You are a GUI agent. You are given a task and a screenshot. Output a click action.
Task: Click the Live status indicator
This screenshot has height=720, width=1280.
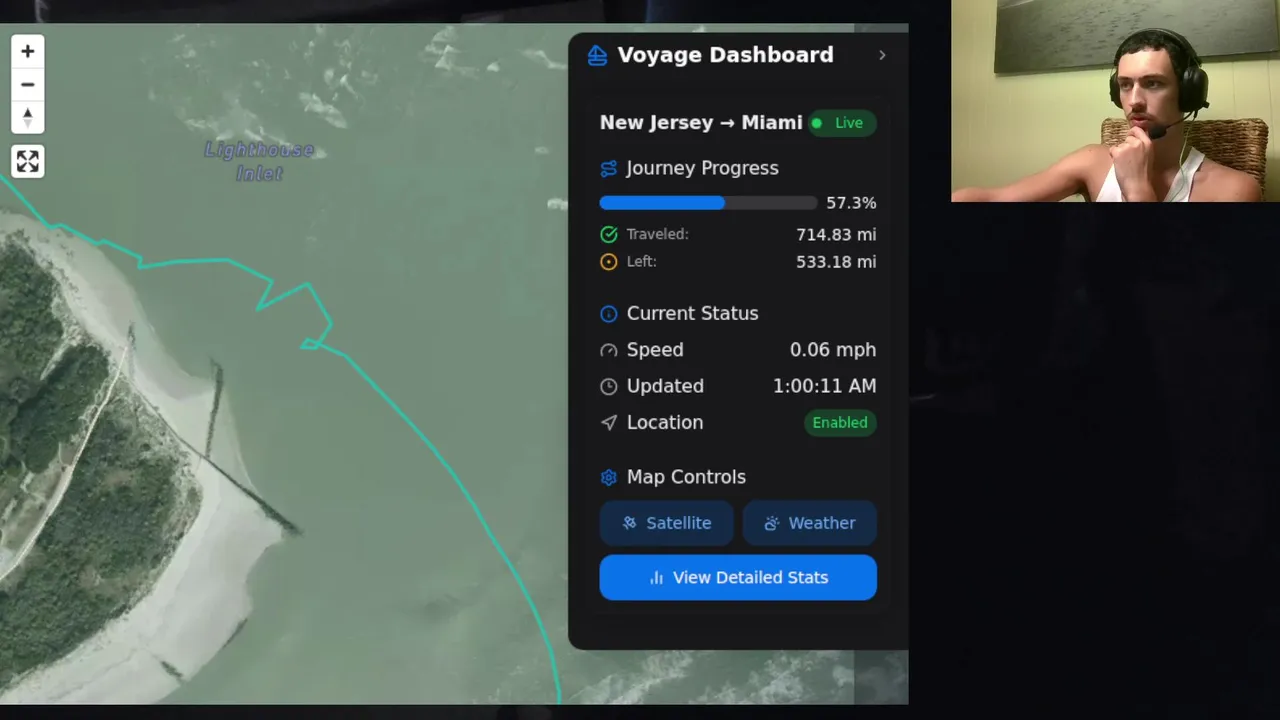coord(842,123)
